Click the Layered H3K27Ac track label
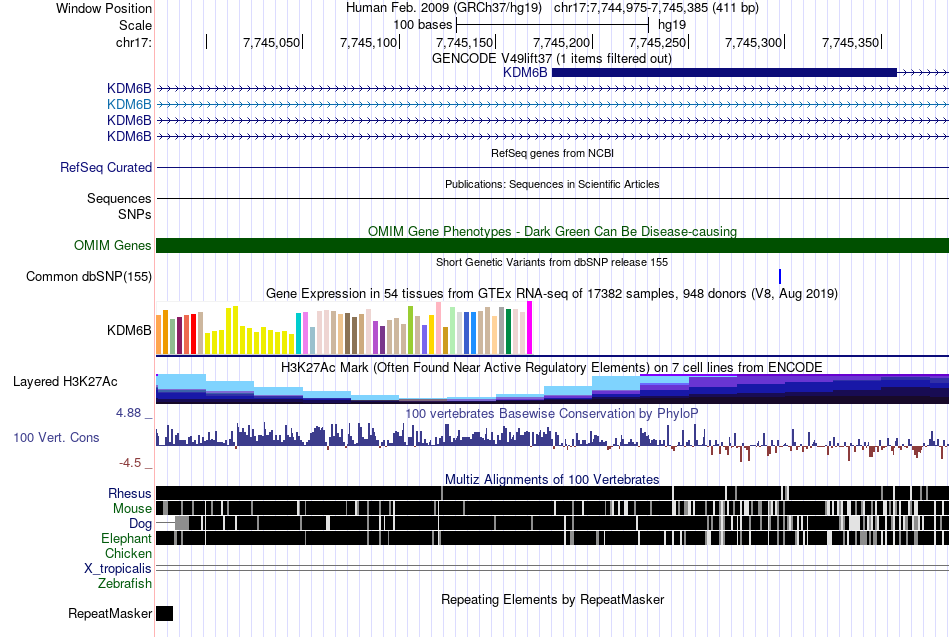This screenshot has height=637, width=950. click(x=65, y=382)
